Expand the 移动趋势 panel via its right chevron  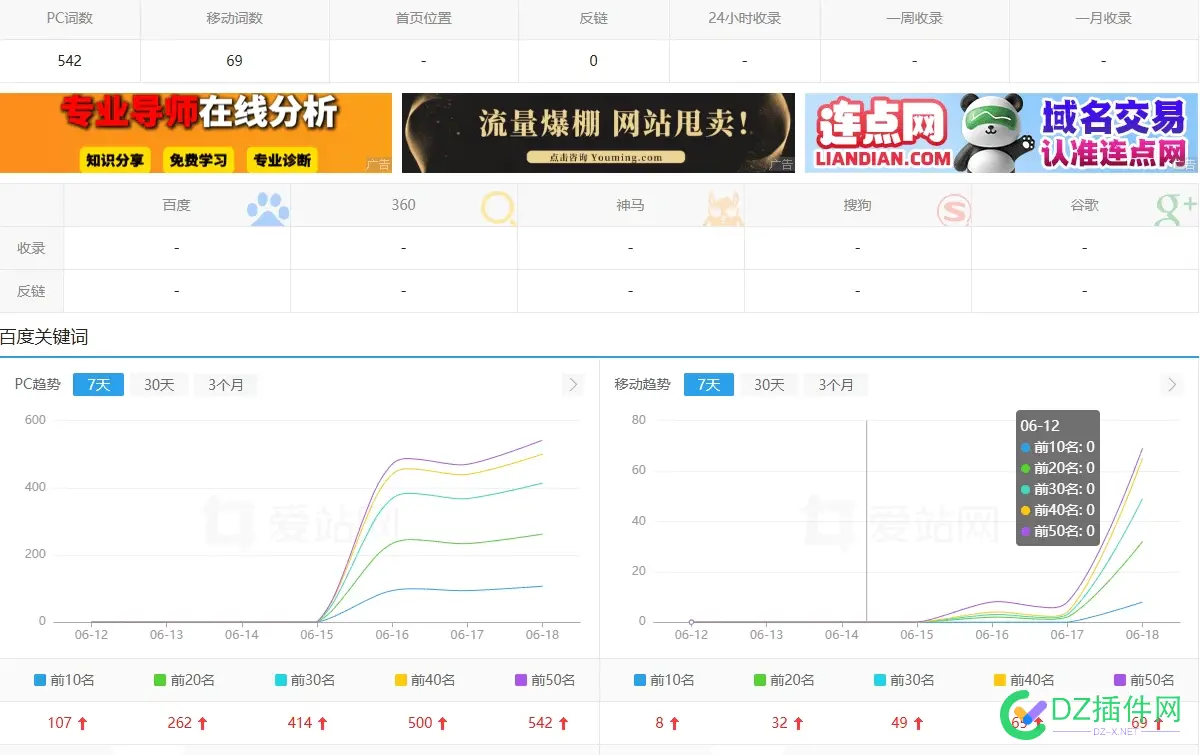coord(1171,384)
